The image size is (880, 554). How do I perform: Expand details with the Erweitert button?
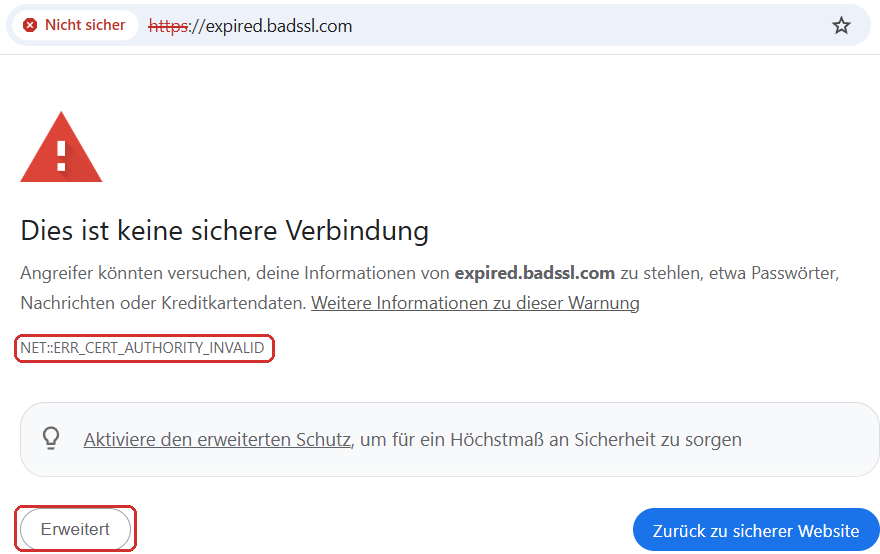pos(75,529)
